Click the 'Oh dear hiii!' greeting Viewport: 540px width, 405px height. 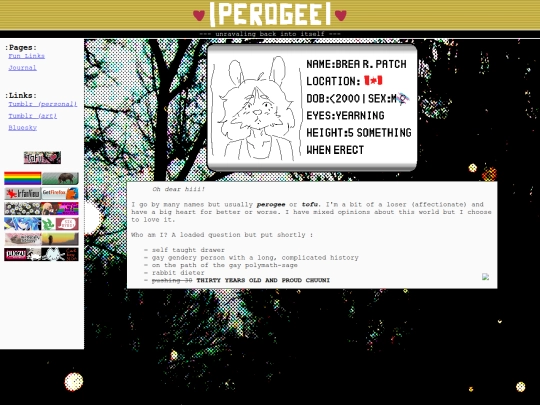click(x=178, y=189)
